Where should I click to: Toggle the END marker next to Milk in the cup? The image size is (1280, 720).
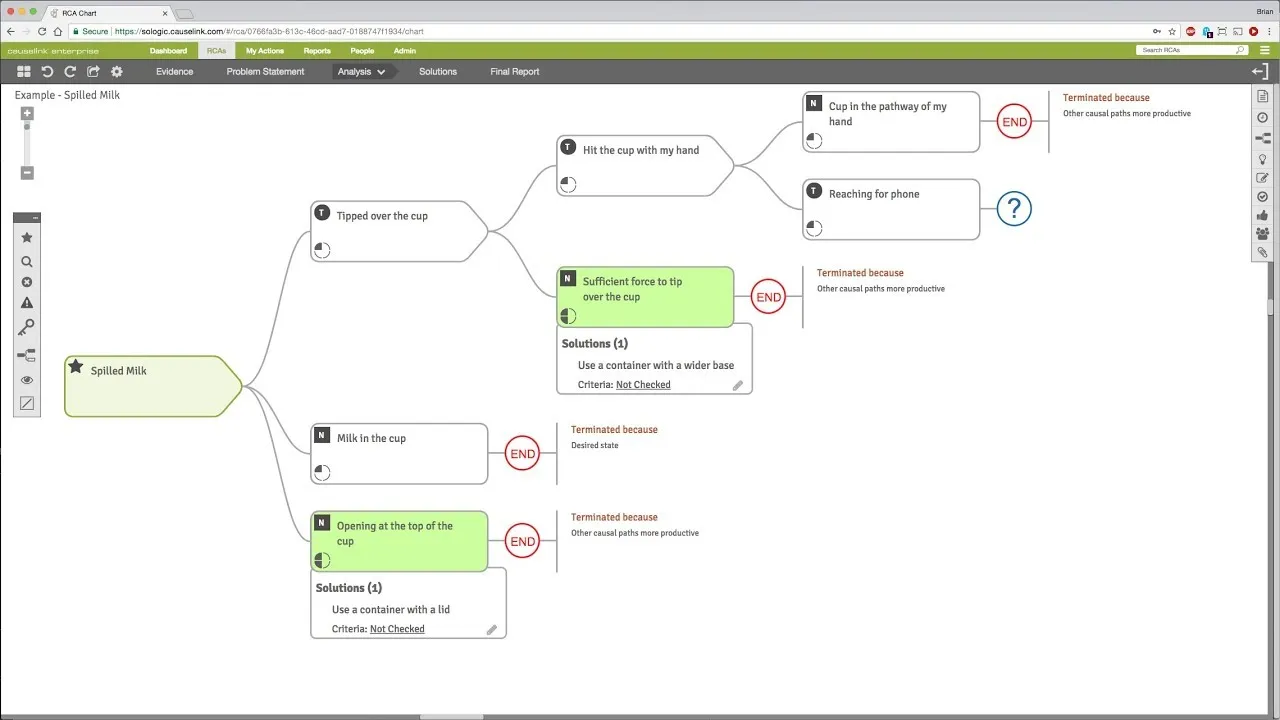[x=523, y=454]
